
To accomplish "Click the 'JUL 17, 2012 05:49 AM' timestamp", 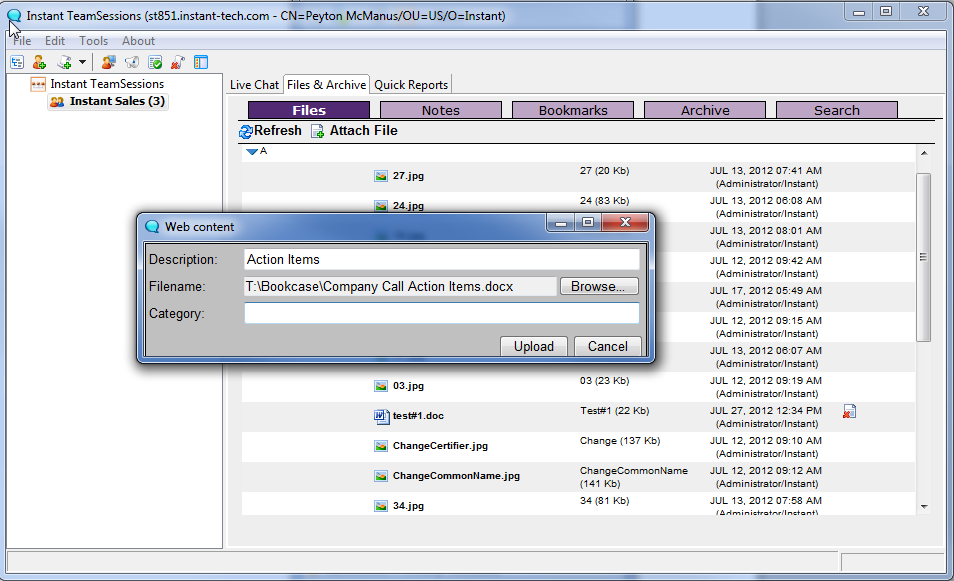I will (x=765, y=291).
